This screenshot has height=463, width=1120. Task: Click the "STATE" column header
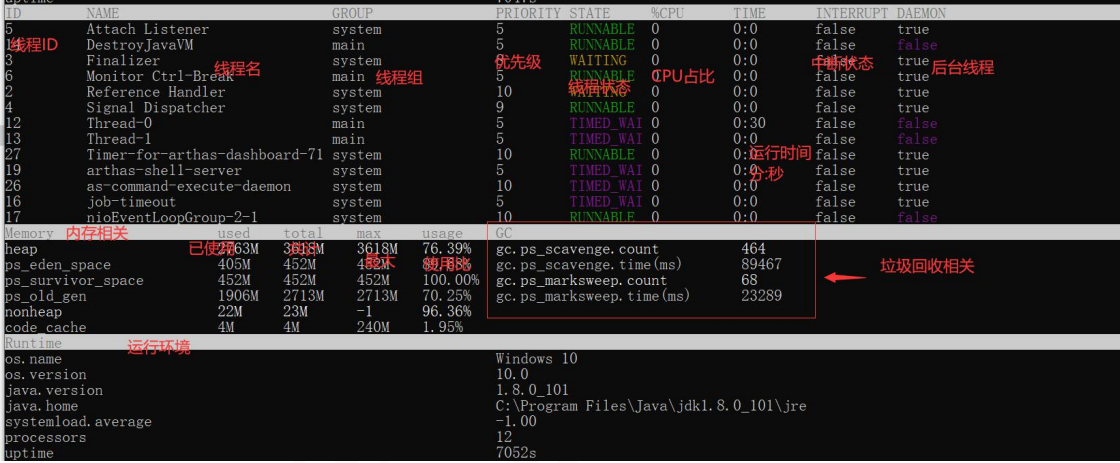590,13
